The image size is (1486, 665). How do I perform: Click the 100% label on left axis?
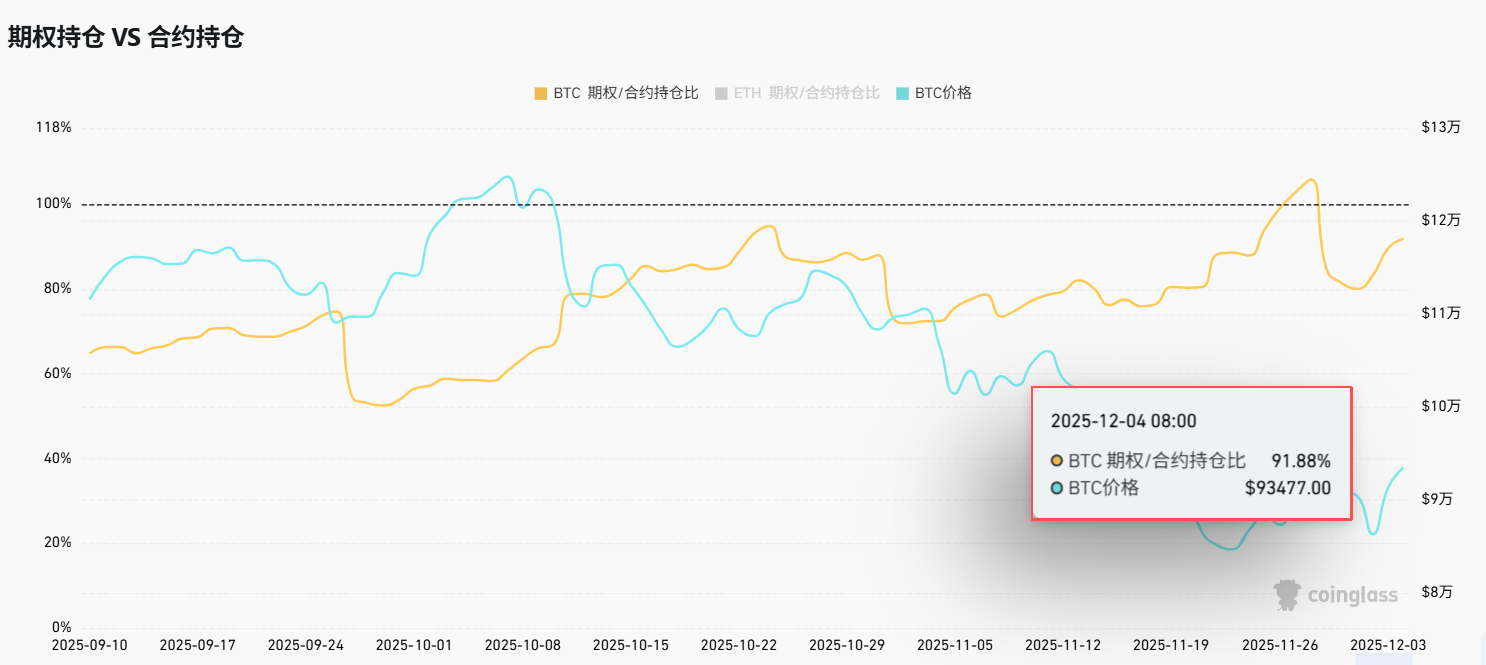point(54,204)
